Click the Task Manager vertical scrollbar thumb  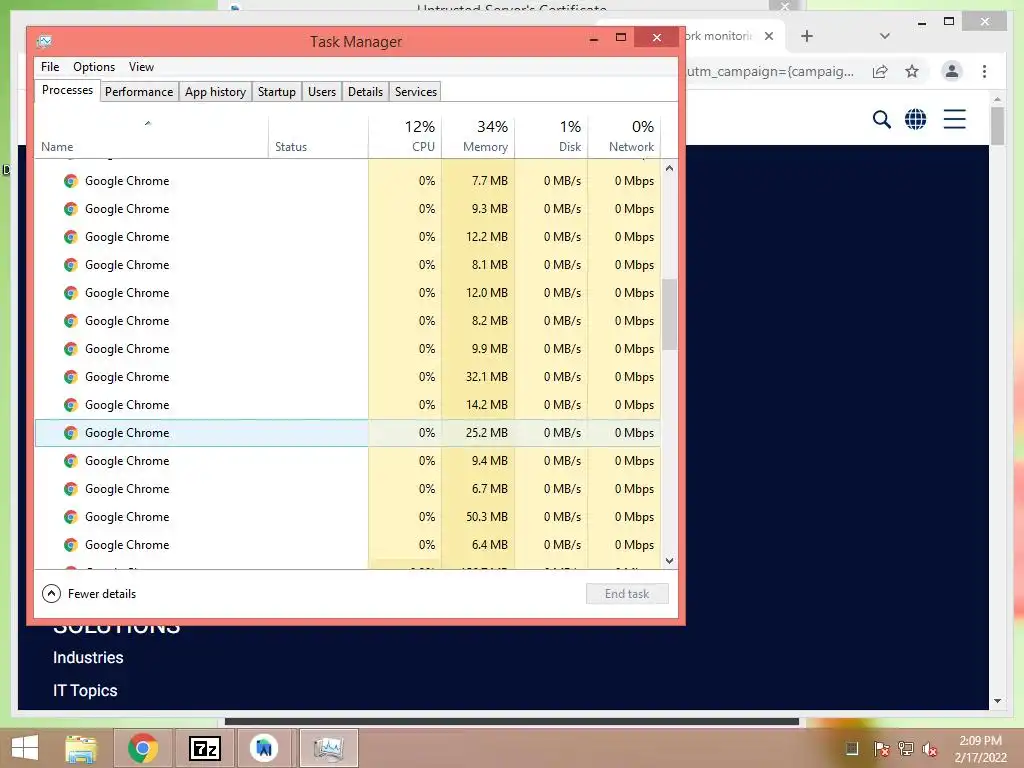click(669, 314)
